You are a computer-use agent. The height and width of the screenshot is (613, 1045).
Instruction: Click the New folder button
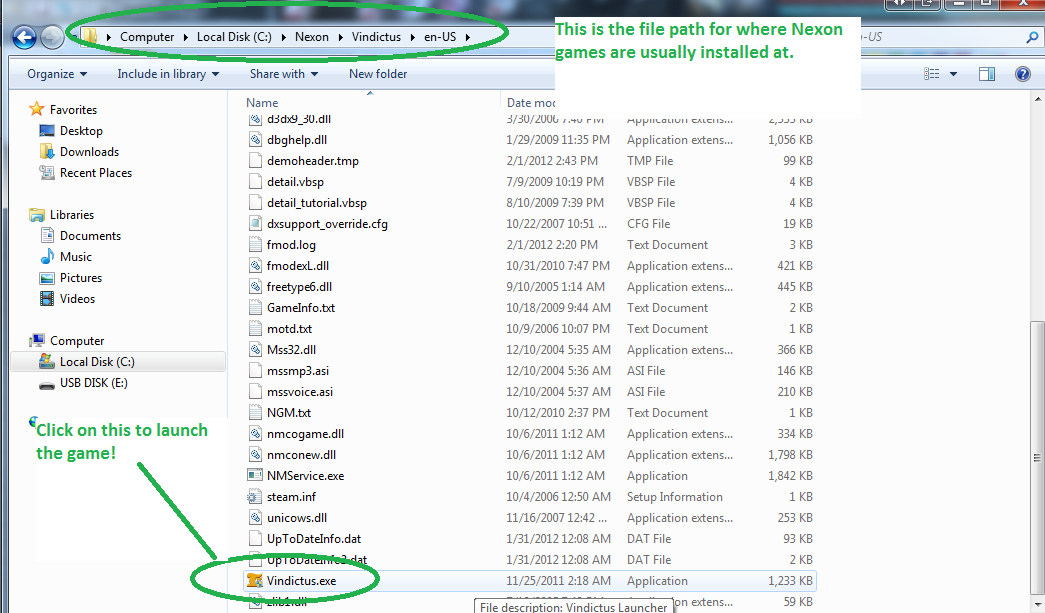coord(378,74)
